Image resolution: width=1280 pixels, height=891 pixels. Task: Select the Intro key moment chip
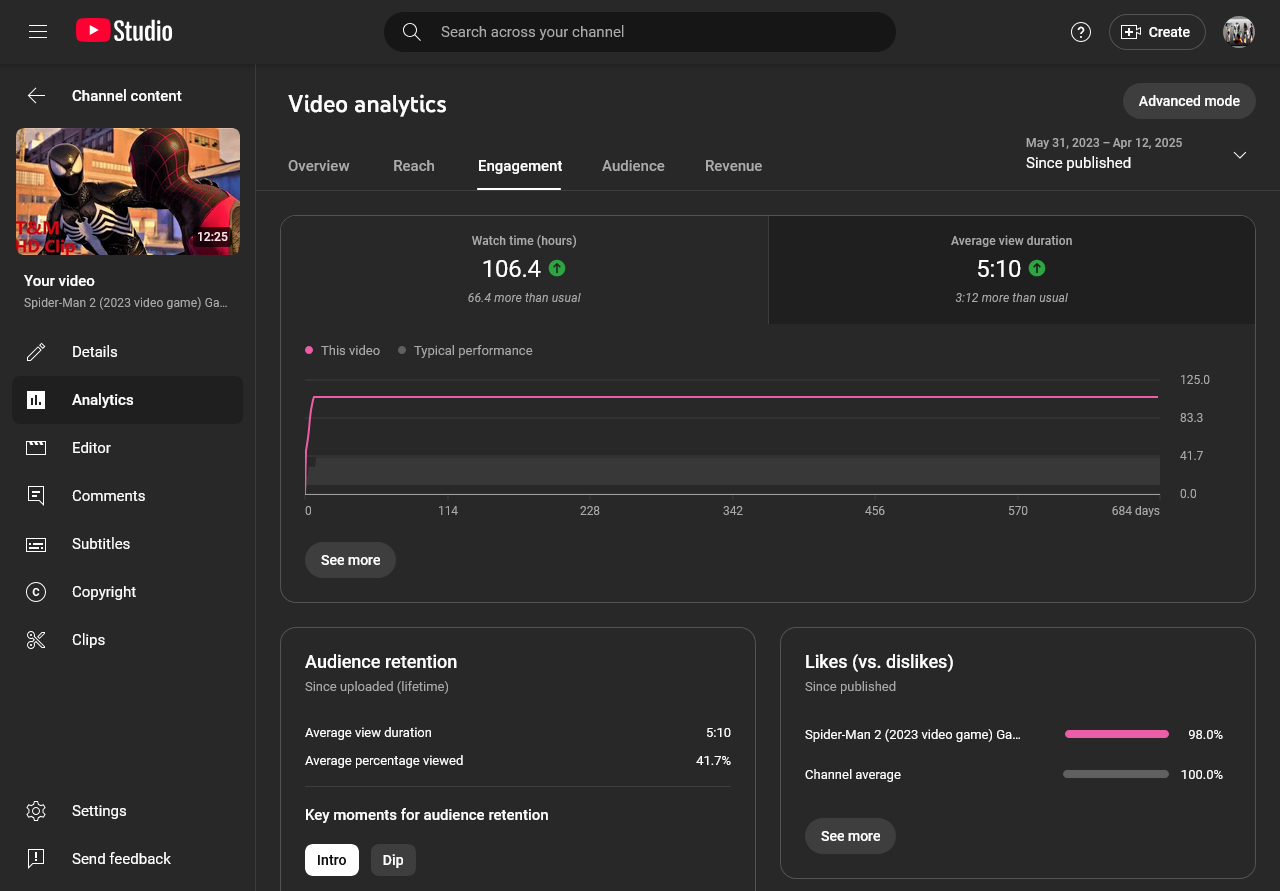pos(332,860)
